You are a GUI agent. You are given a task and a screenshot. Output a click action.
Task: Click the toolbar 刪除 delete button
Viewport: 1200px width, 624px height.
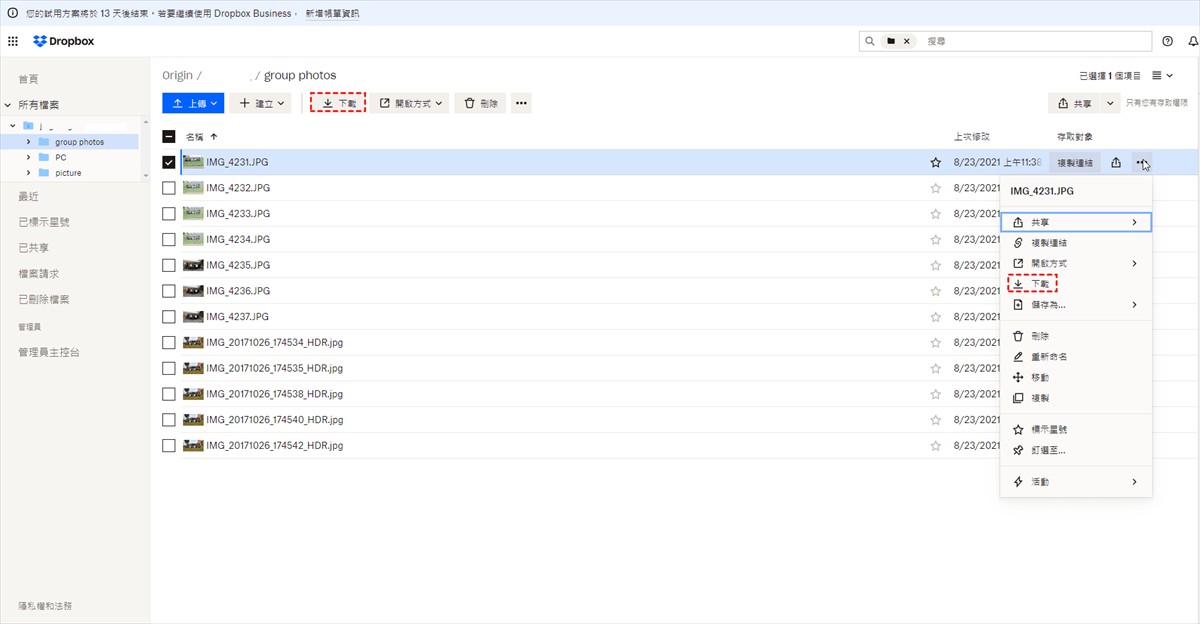[480, 103]
